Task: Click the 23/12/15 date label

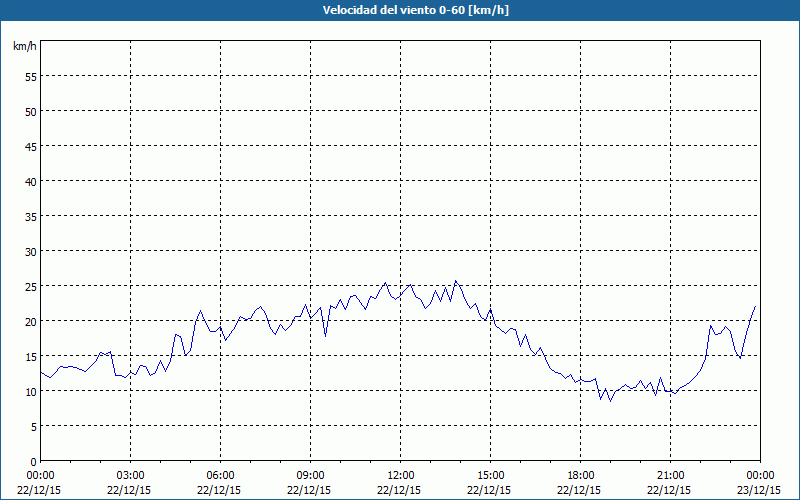Action: pyautogui.click(x=759, y=490)
